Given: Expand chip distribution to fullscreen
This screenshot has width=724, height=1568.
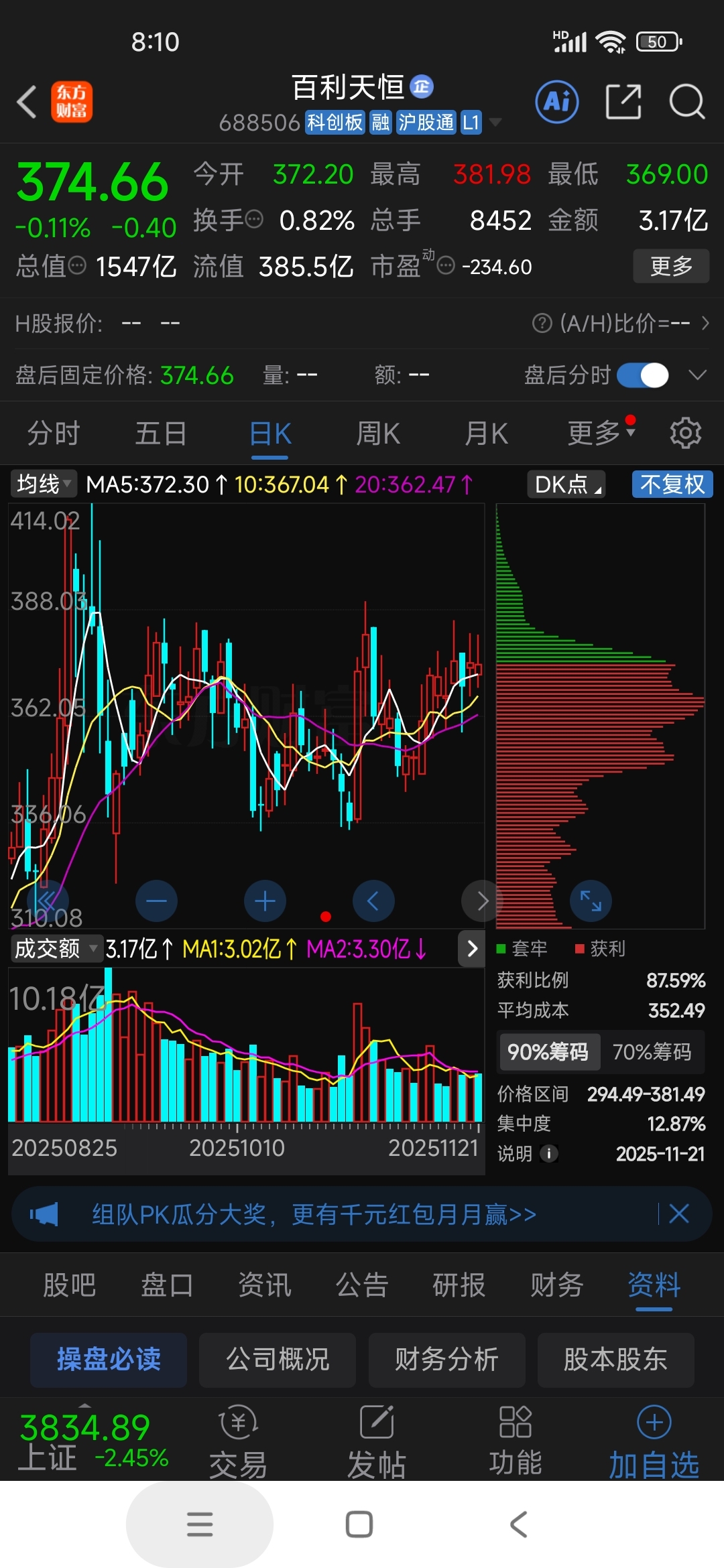Looking at the screenshot, I should (x=591, y=901).
